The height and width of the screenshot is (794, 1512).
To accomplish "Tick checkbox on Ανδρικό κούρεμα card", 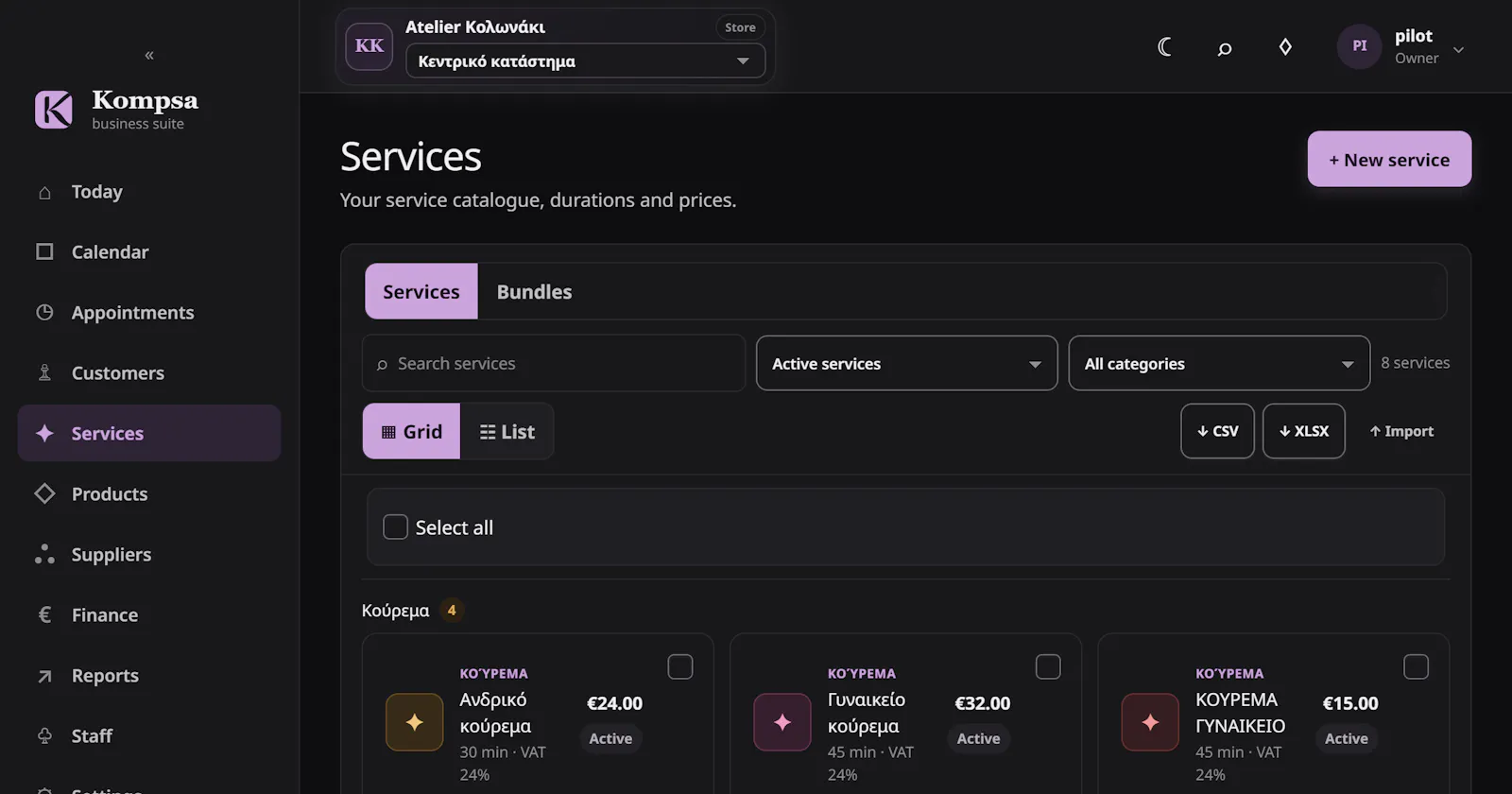I will pyautogui.click(x=680, y=666).
